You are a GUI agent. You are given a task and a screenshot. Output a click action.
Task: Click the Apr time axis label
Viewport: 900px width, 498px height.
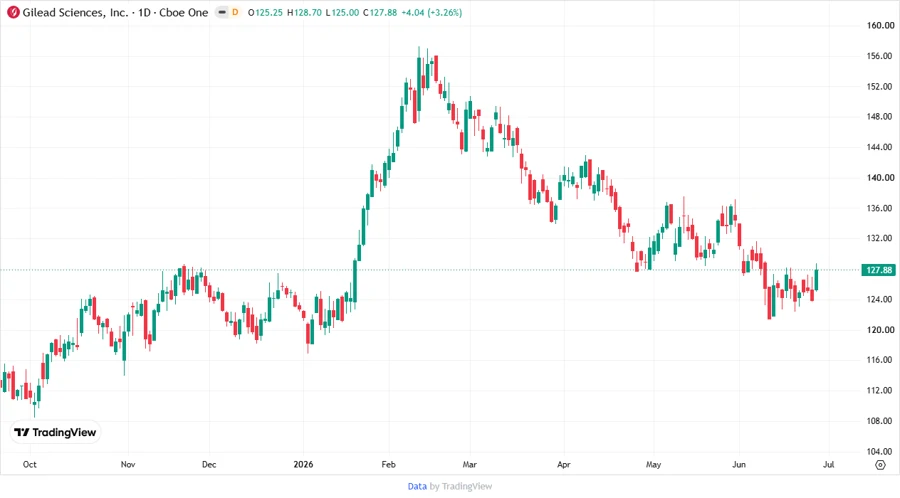pyautogui.click(x=564, y=464)
